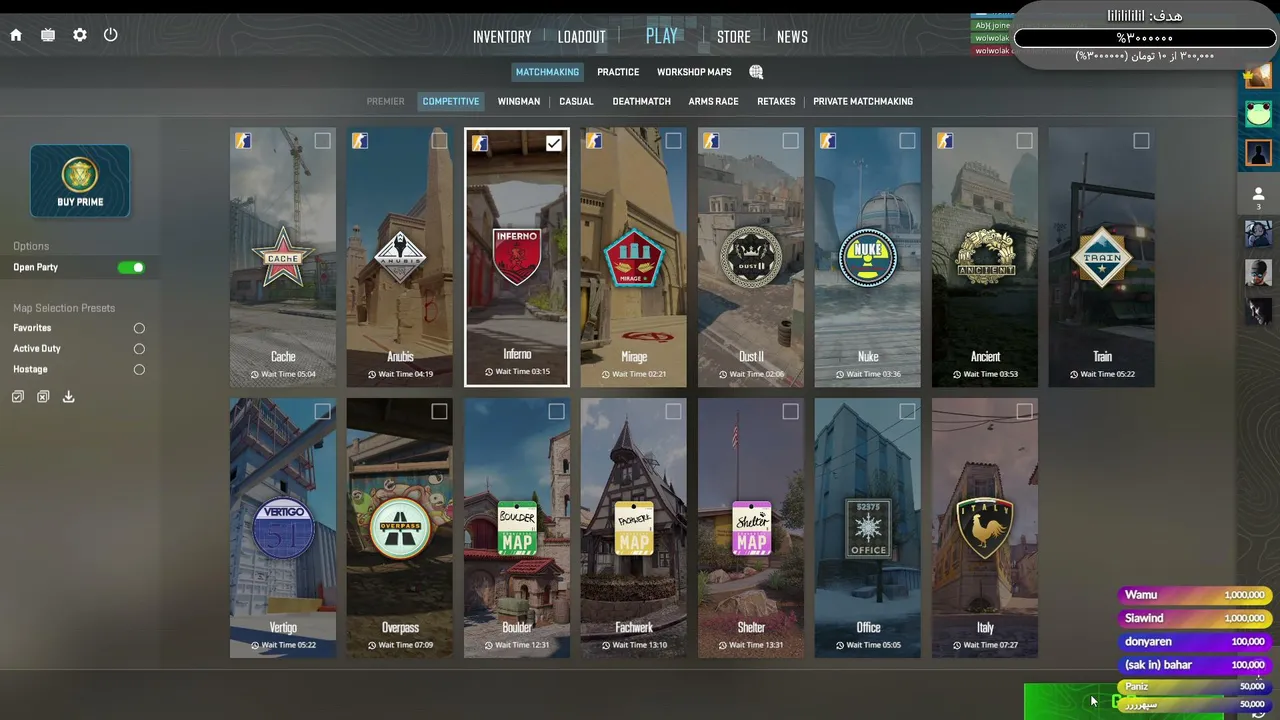
Task: Switch to the Workshop Maps tab
Action: coord(694,72)
